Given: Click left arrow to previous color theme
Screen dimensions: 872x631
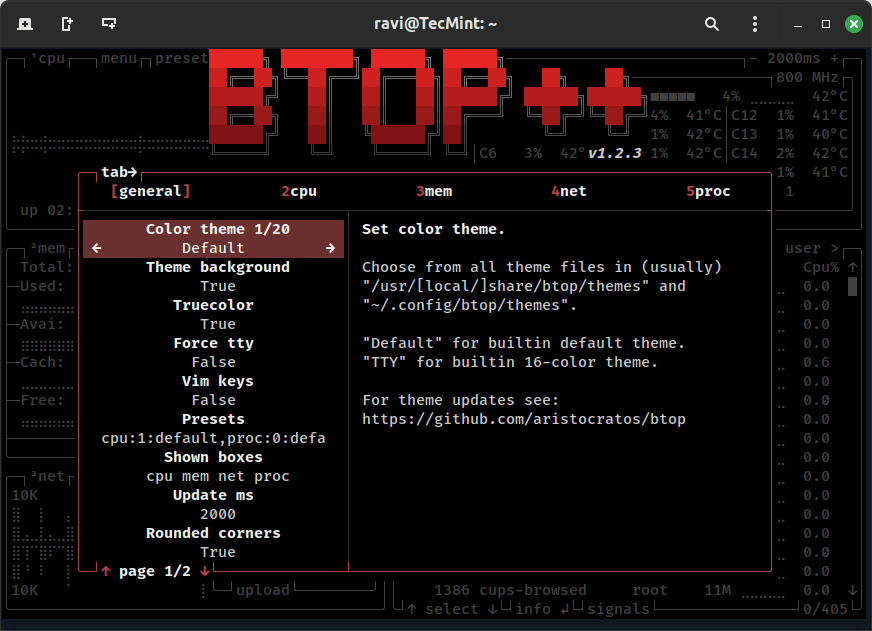Looking at the screenshot, I should (97, 248).
